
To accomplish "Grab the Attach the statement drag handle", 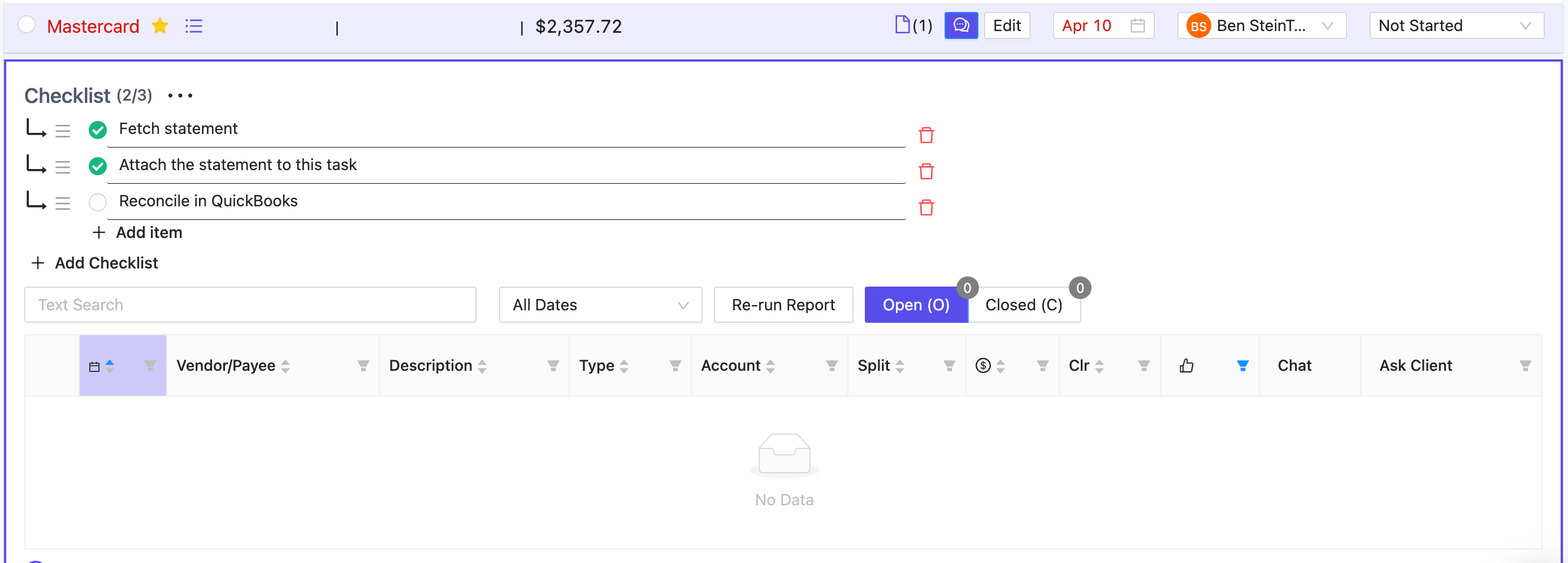I will [x=63, y=167].
